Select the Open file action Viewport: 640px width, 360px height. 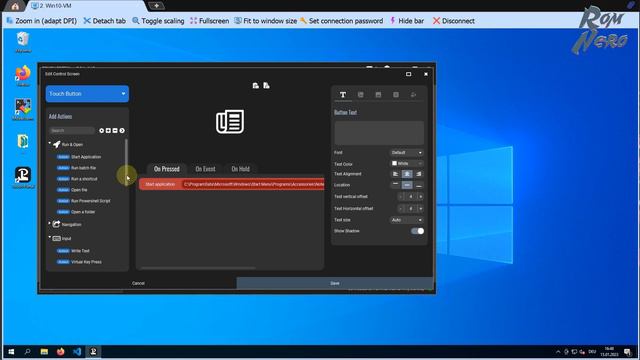pos(72,190)
